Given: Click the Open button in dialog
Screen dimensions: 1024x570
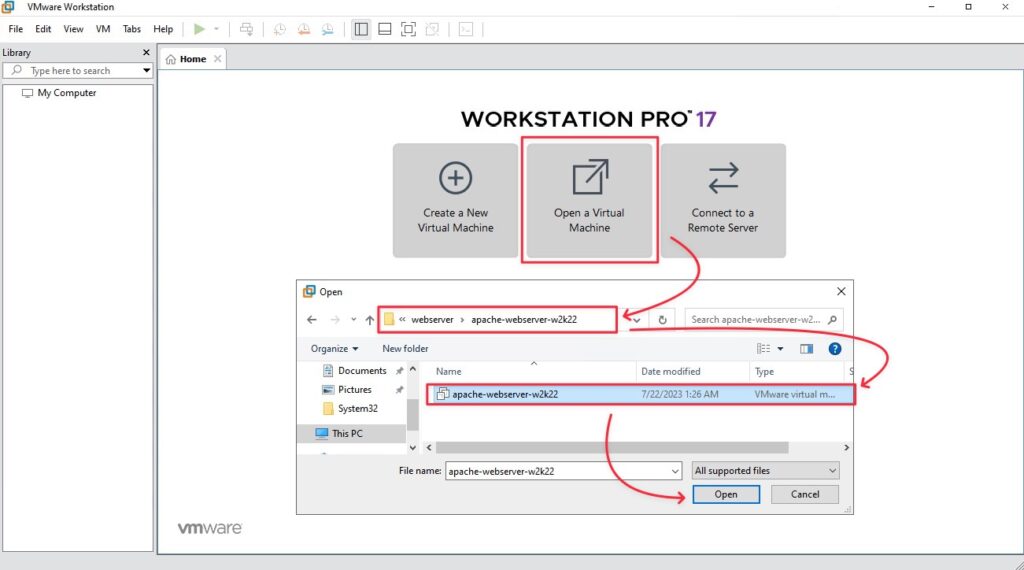Looking at the screenshot, I should (726, 494).
